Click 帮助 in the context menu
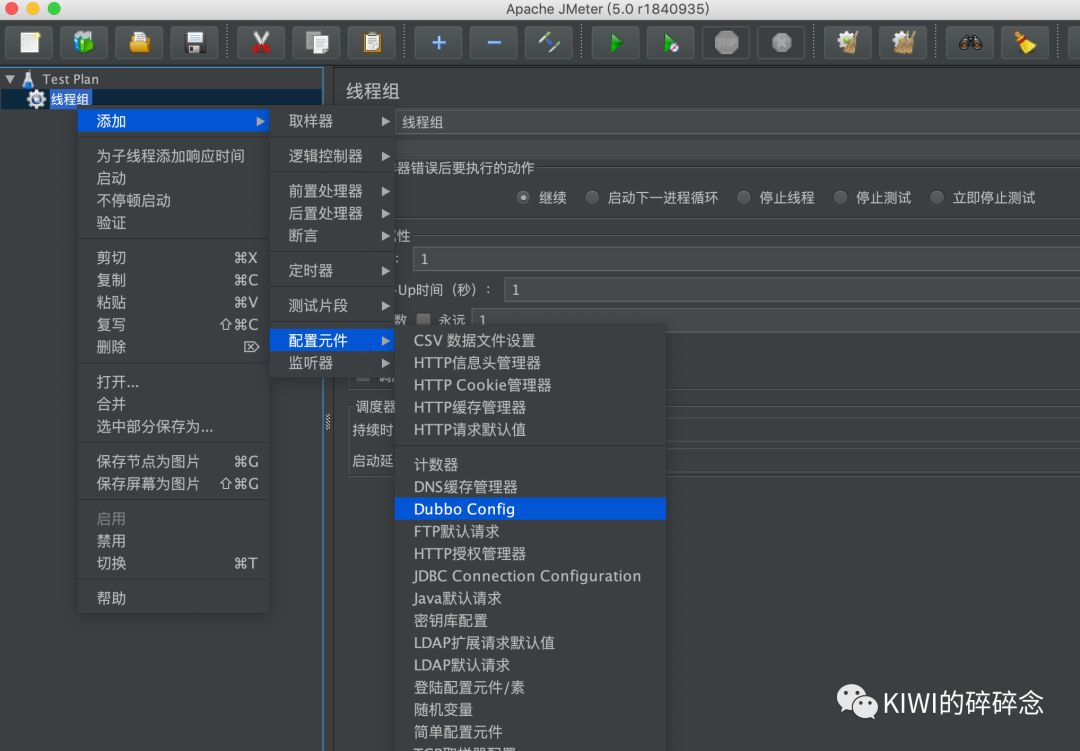The image size is (1080, 751). 173,598
